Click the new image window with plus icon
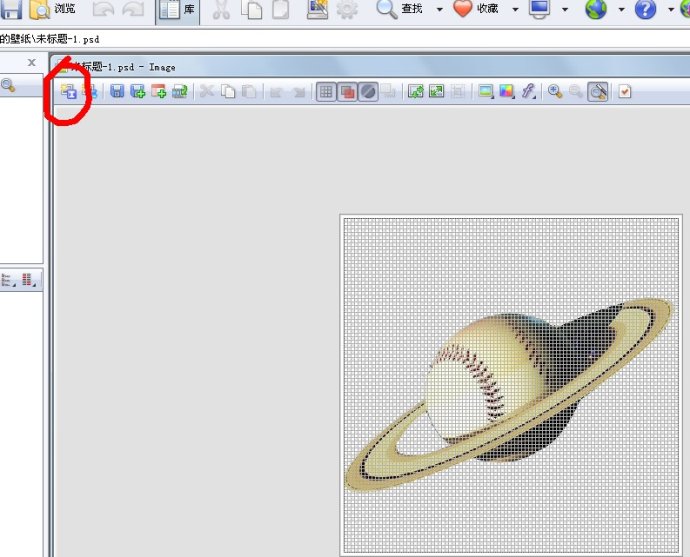Viewport: 690px width, 557px height. click(x=158, y=92)
